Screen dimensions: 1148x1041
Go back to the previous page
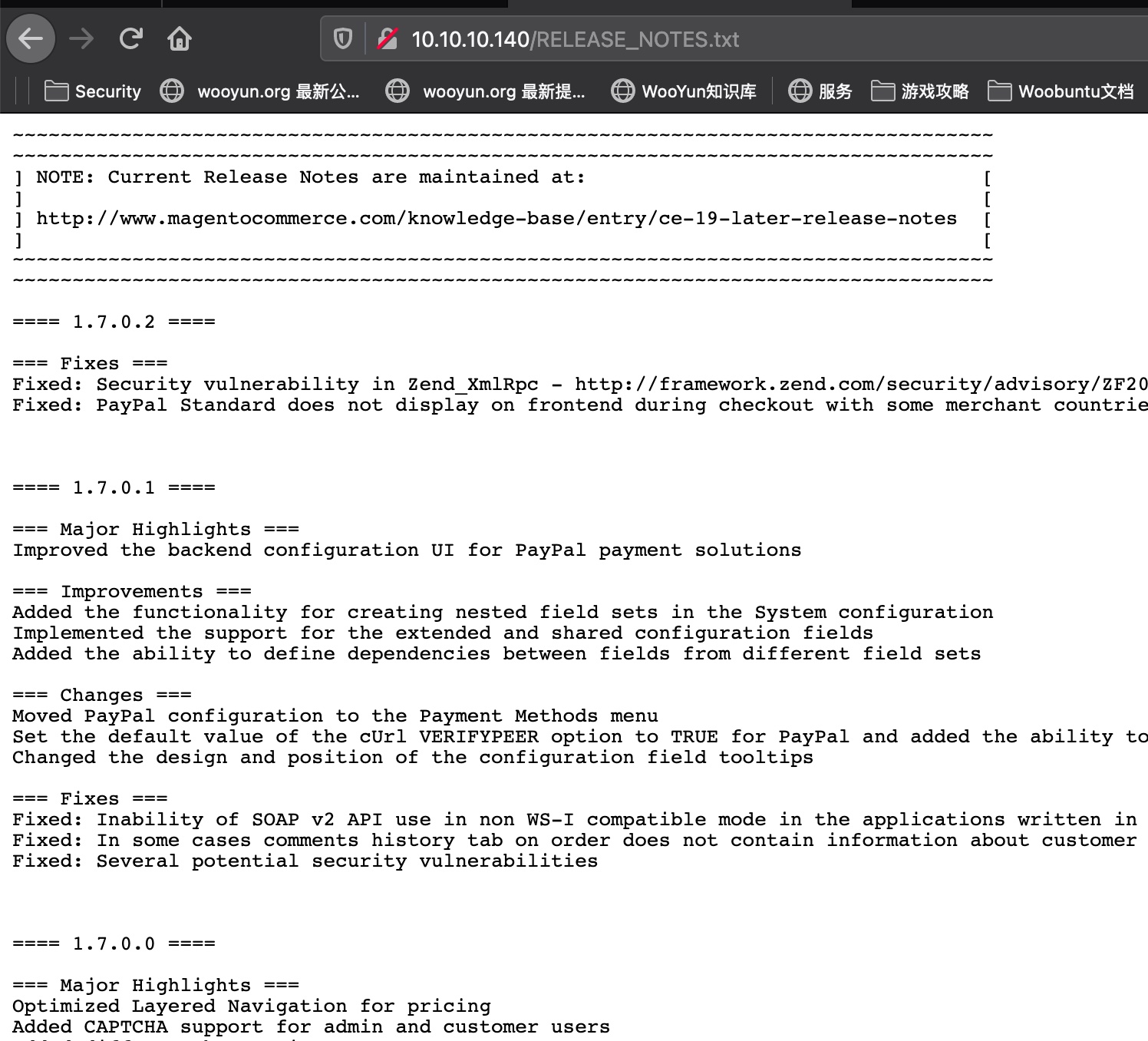[31, 38]
